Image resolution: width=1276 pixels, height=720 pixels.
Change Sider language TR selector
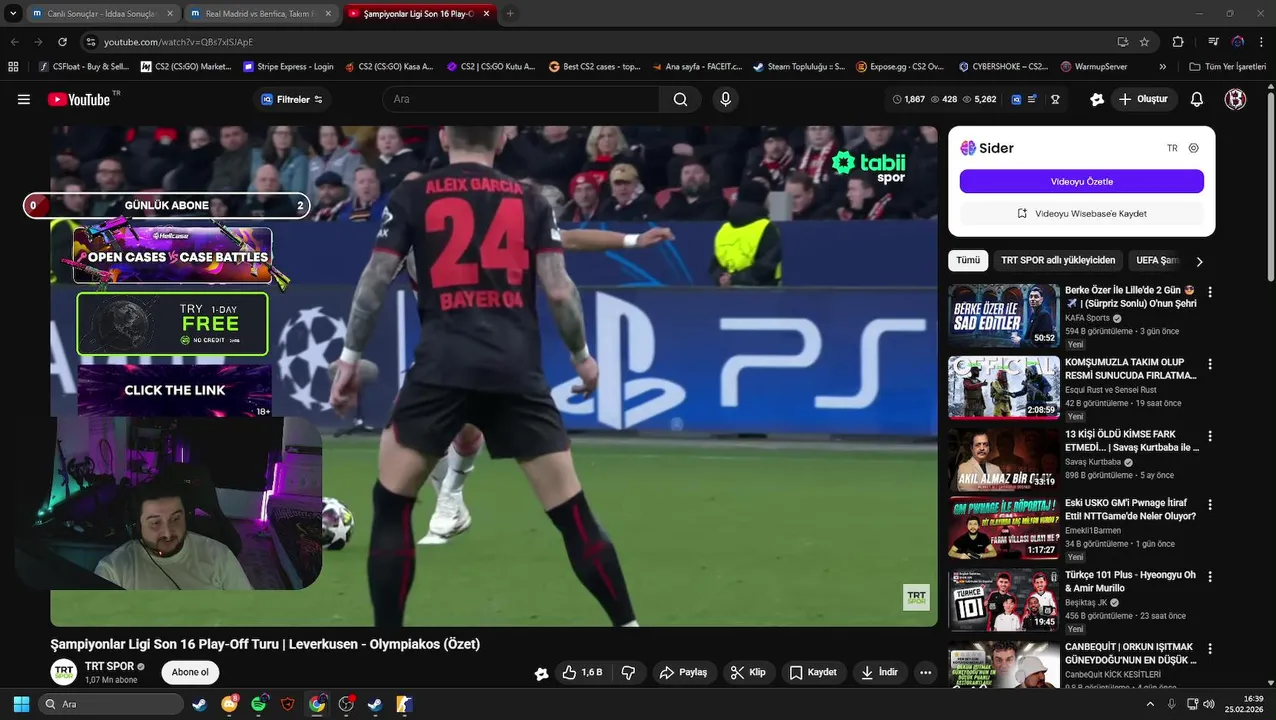click(1172, 148)
